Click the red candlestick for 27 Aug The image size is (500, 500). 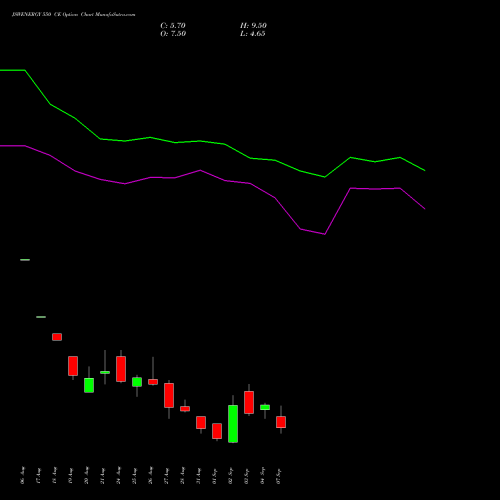[169, 395]
